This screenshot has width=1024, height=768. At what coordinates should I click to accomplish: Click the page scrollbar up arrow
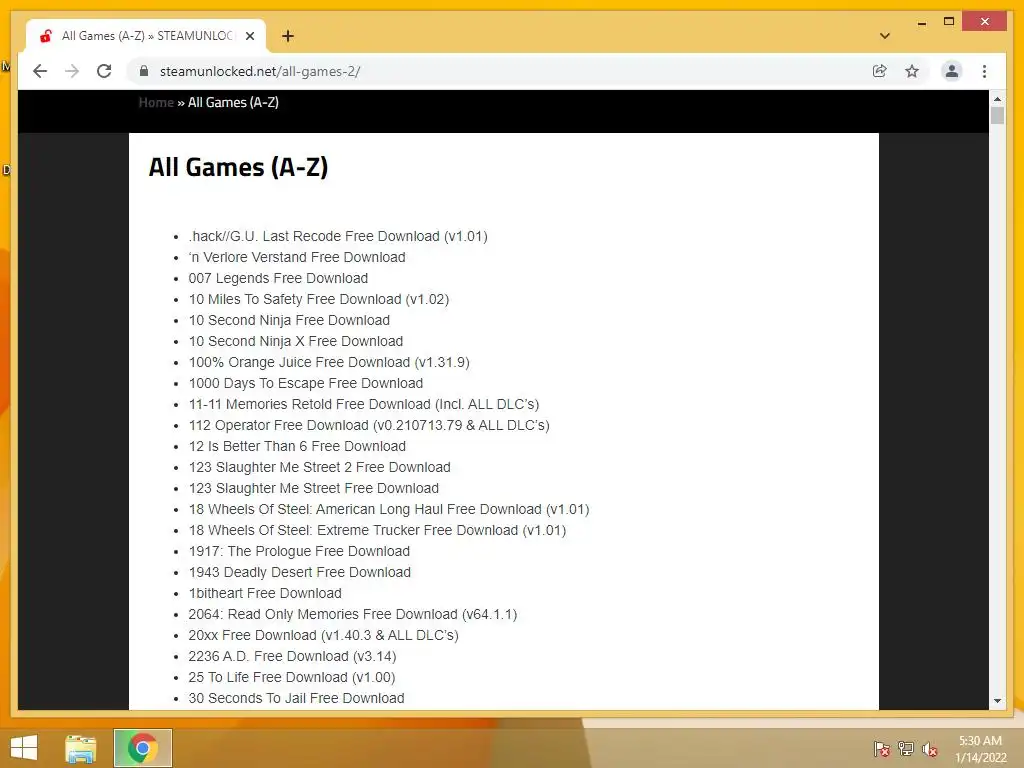pyautogui.click(x=997, y=99)
